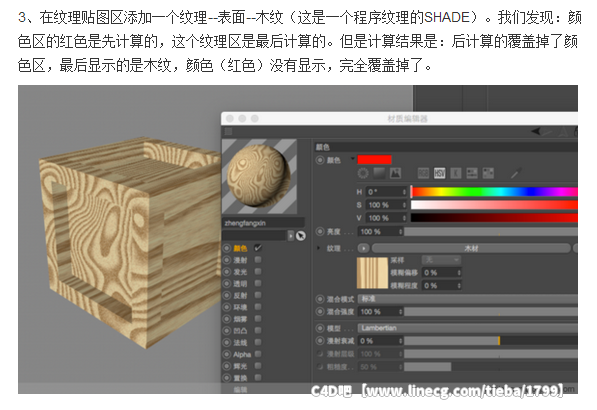This screenshot has width=597, height=410.
Task: Select the HSV color mode icon
Action: point(440,174)
